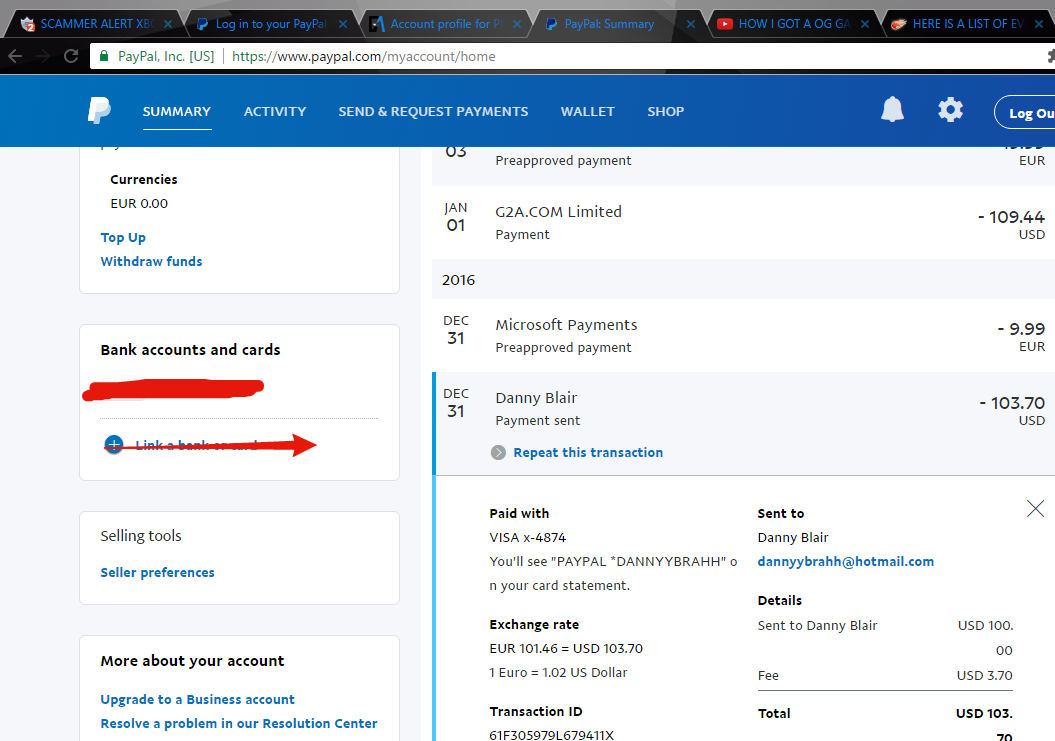Screen dimensions: 1055x741
Task: Open Resolve a problem in Resolution Center
Action: click(239, 724)
